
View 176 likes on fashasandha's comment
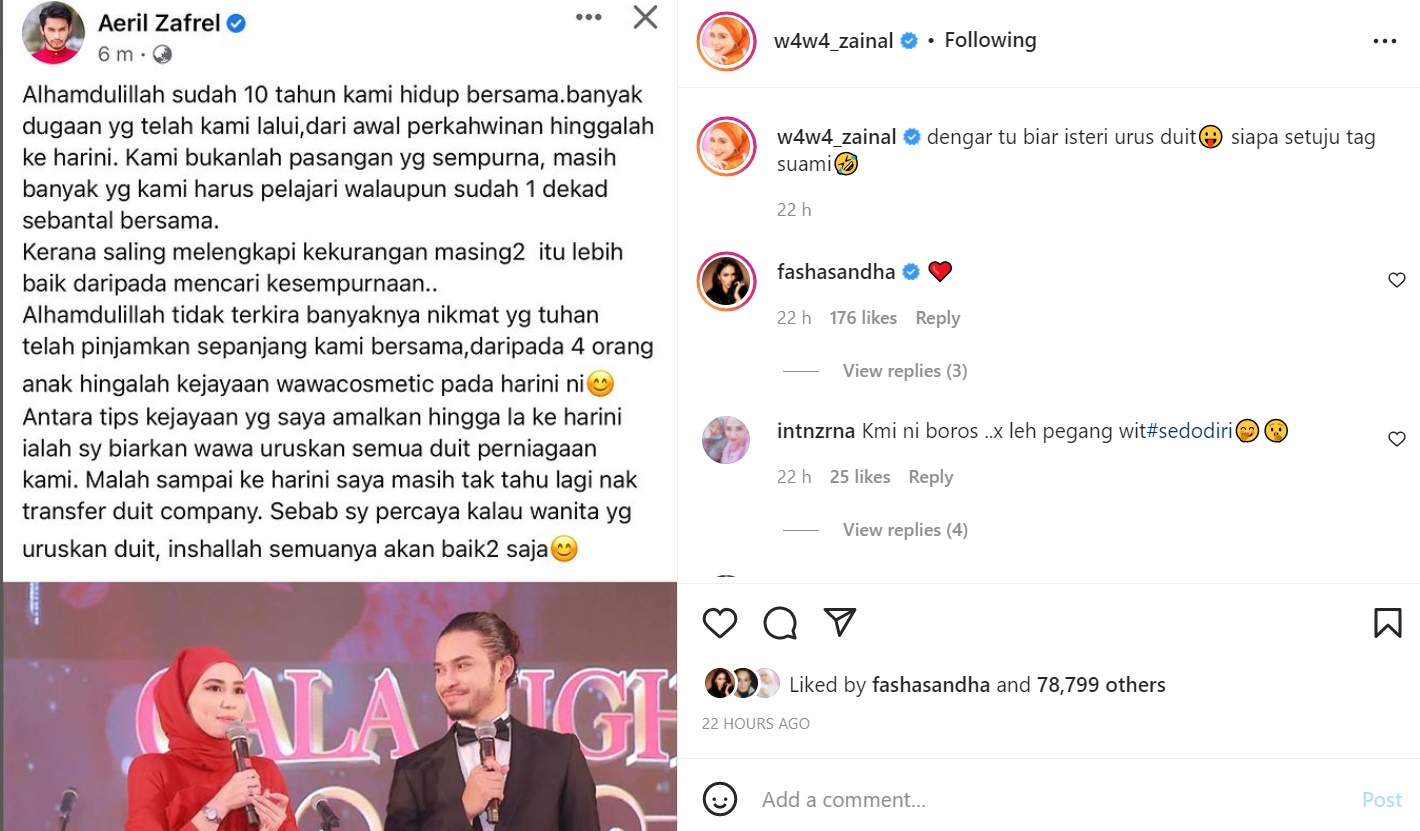[863, 318]
